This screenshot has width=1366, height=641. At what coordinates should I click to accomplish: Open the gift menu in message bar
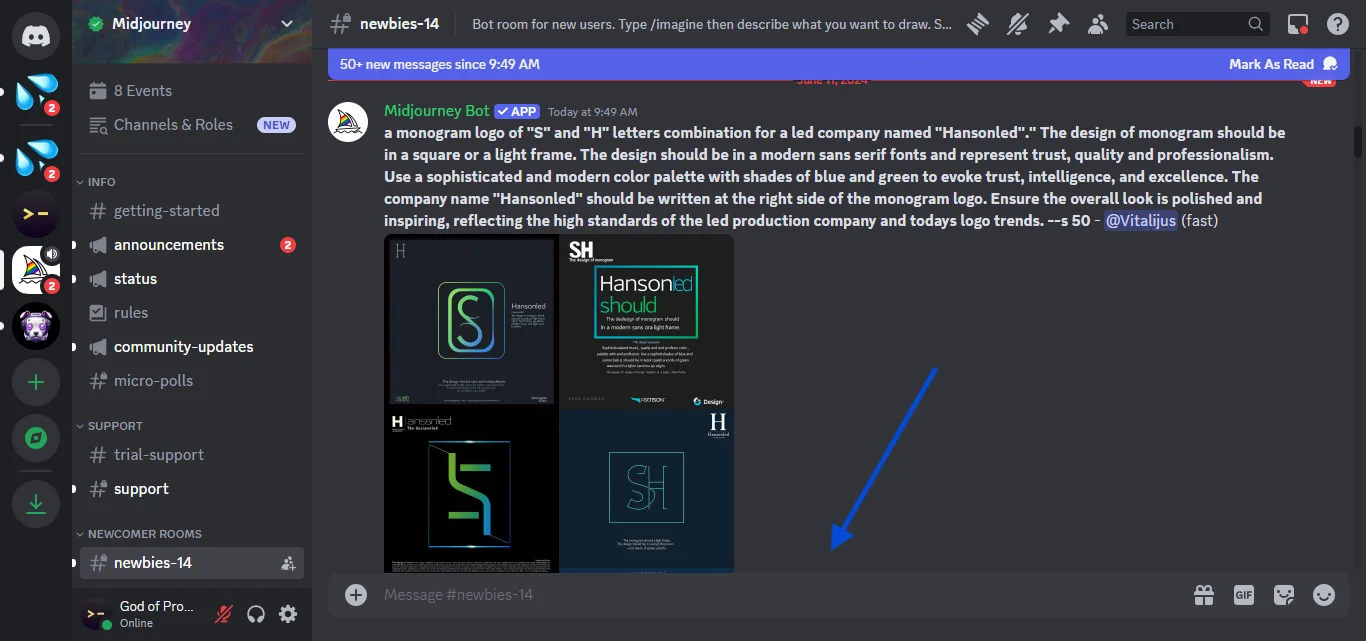[x=1204, y=594]
